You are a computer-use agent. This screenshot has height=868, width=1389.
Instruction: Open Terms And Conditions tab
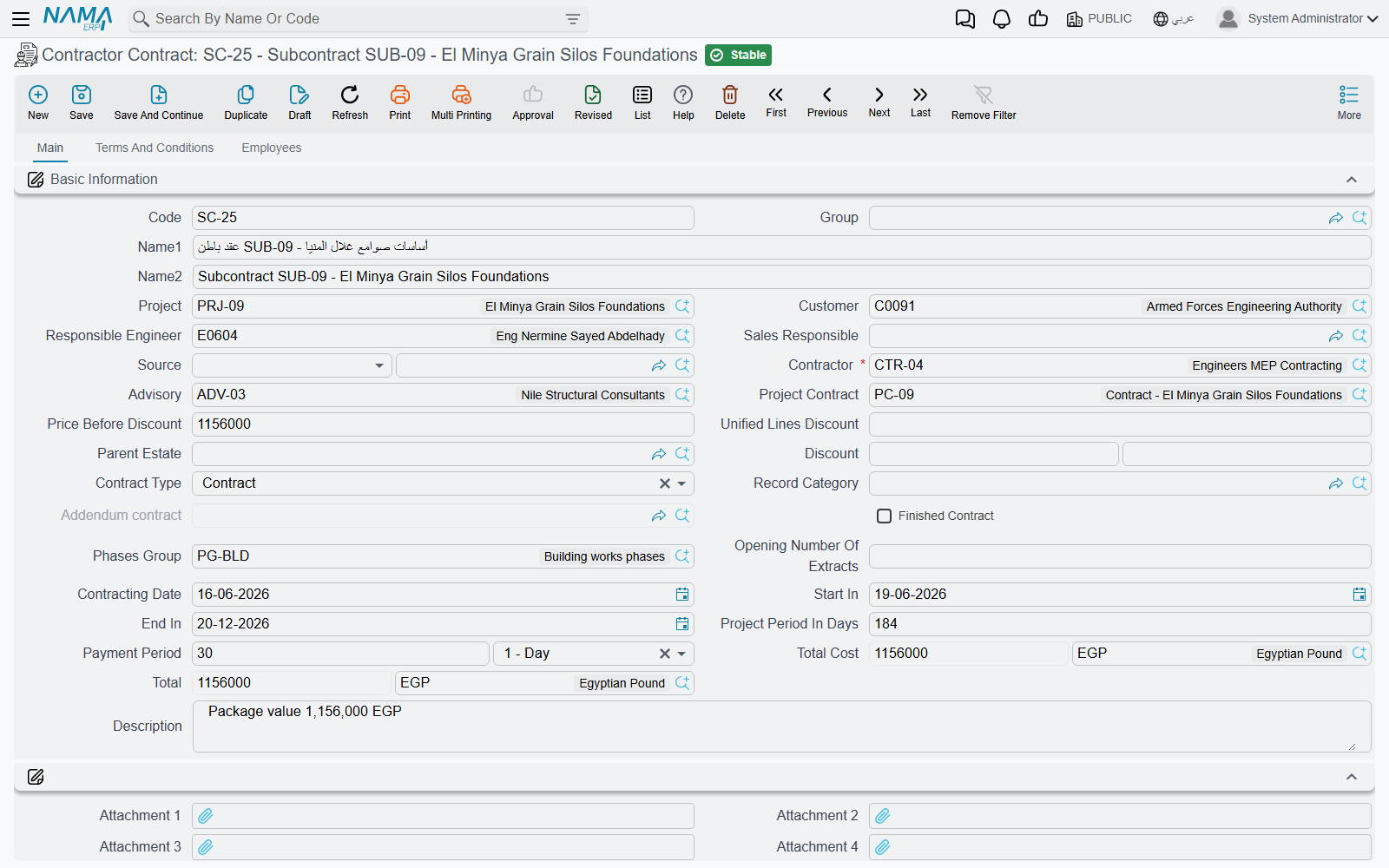(x=155, y=148)
